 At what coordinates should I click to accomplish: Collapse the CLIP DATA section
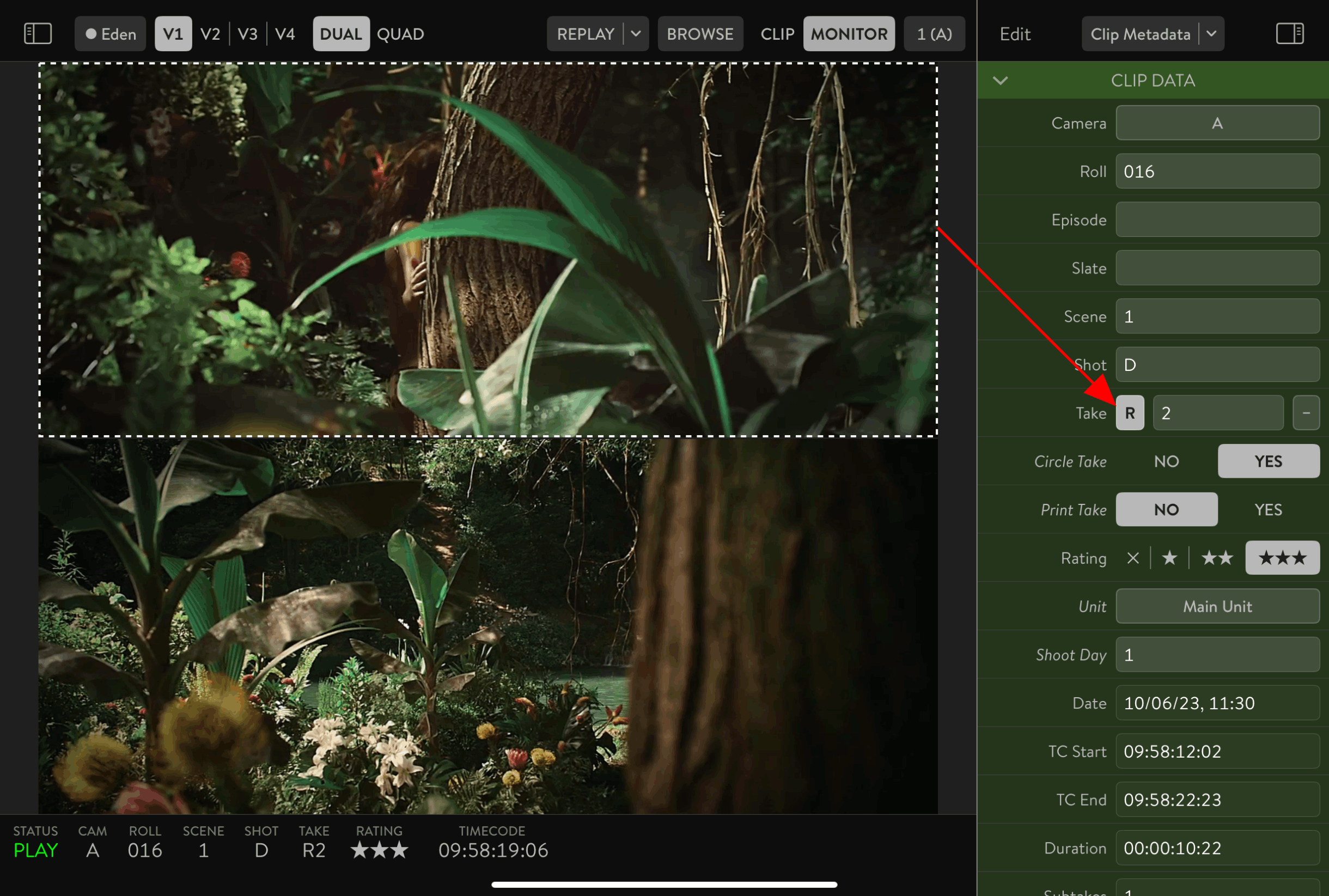(1000, 81)
